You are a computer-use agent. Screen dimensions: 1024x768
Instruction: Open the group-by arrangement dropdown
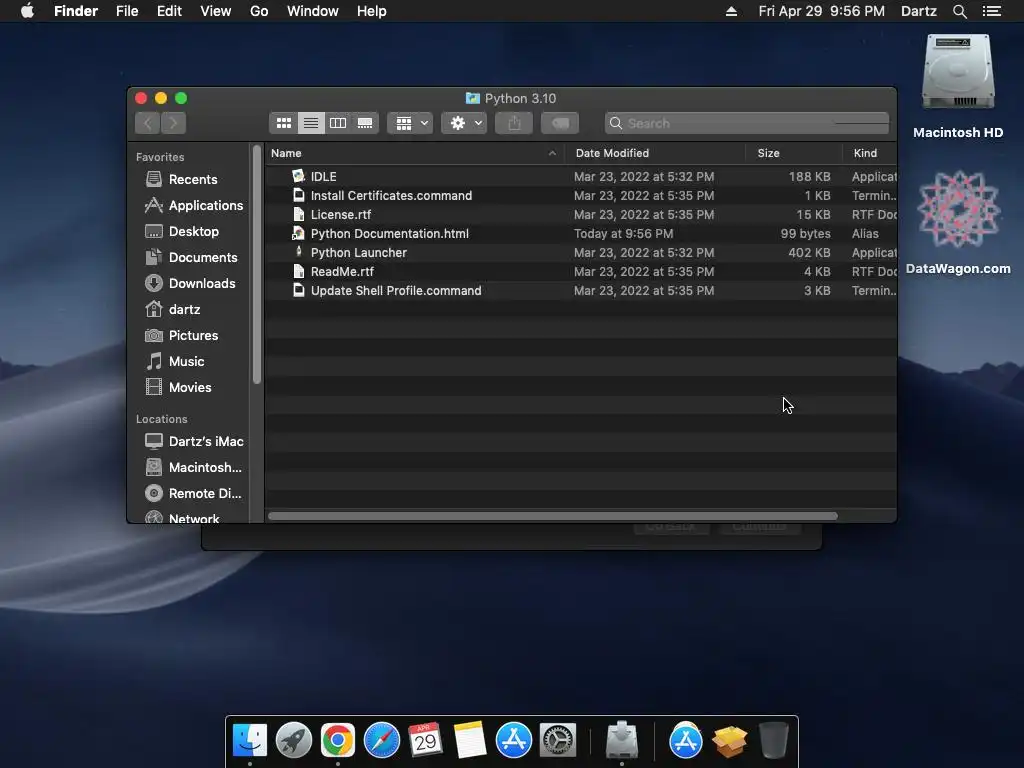pyautogui.click(x=410, y=123)
